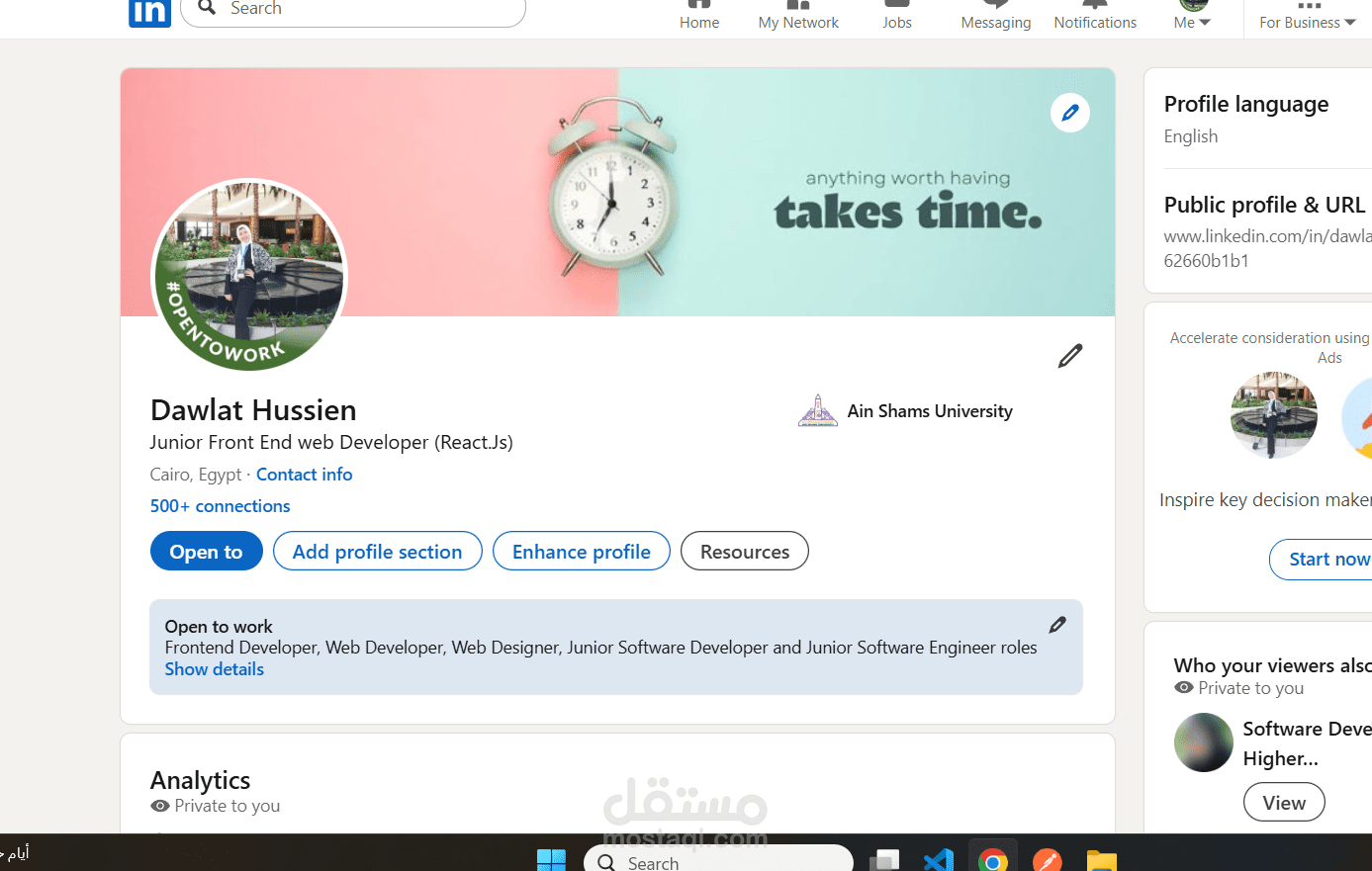Click Add profile section
The width and height of the screenshot is (1372, 871).
(x=378, y=551)
